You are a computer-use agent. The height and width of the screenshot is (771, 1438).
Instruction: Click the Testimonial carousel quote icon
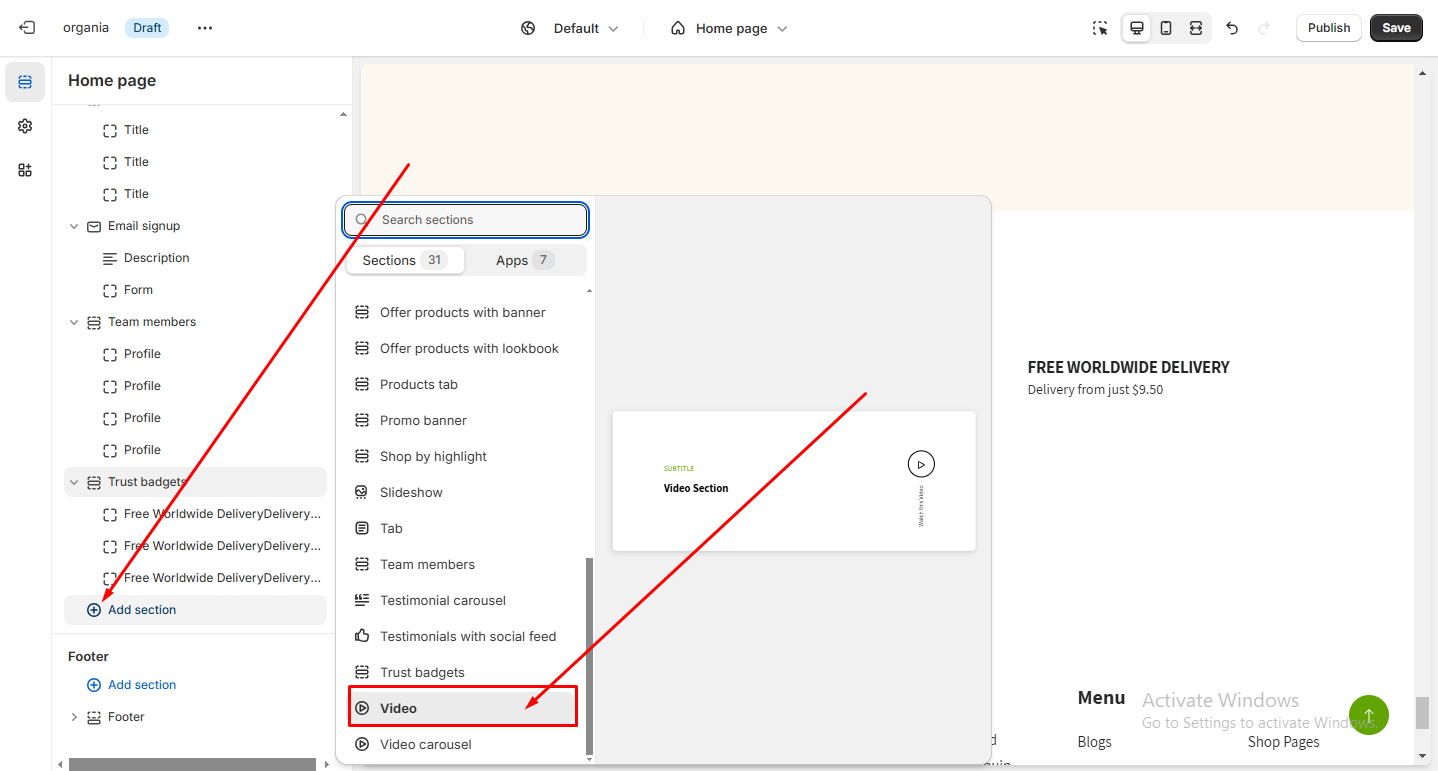coord(362,600)
